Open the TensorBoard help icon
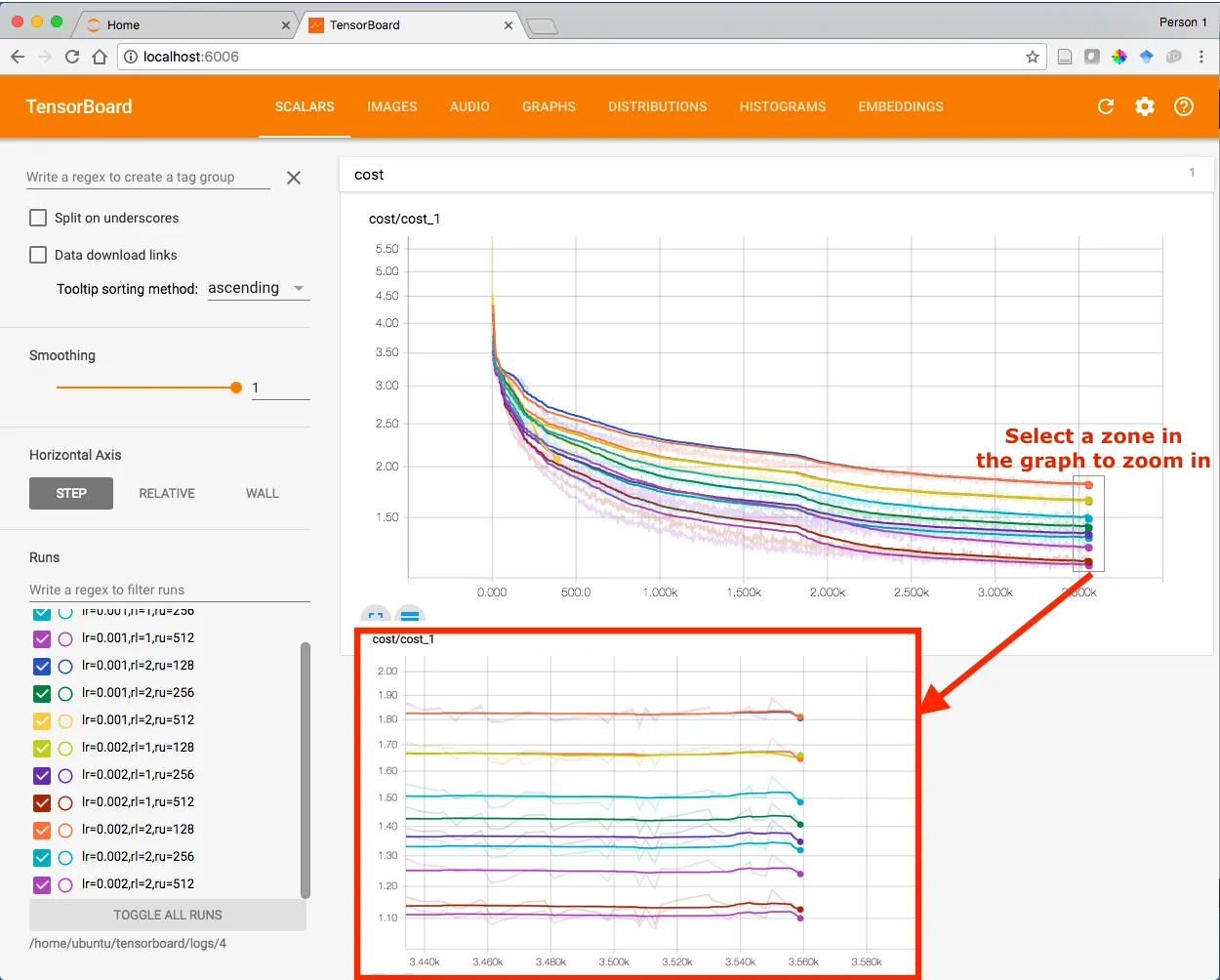Screen dimensions: 1220x980 coord(1184,106)
